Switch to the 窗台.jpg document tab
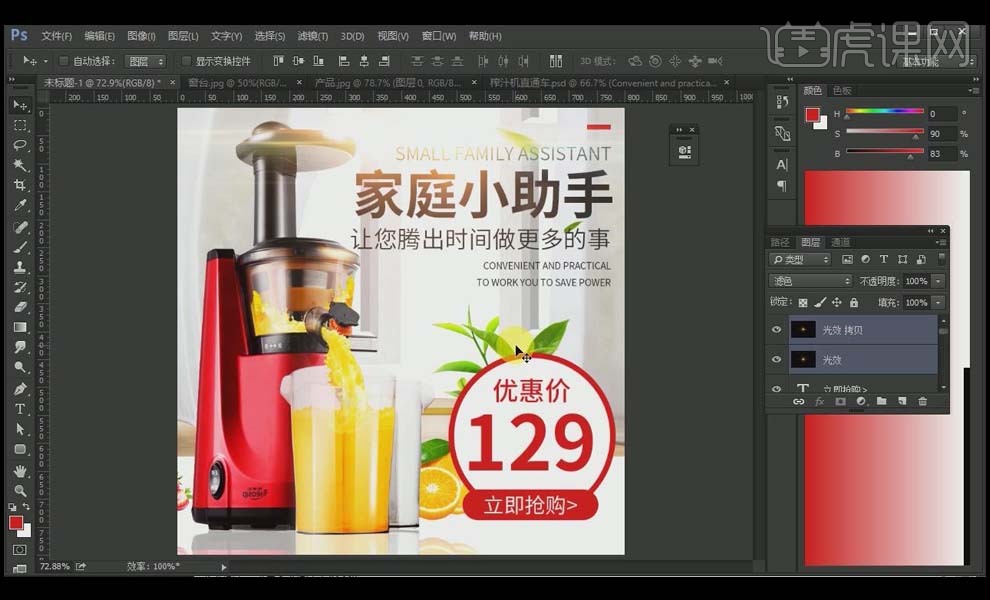This screenshot has width=990, height=600. pyautogui.click(x=237, y=83)
